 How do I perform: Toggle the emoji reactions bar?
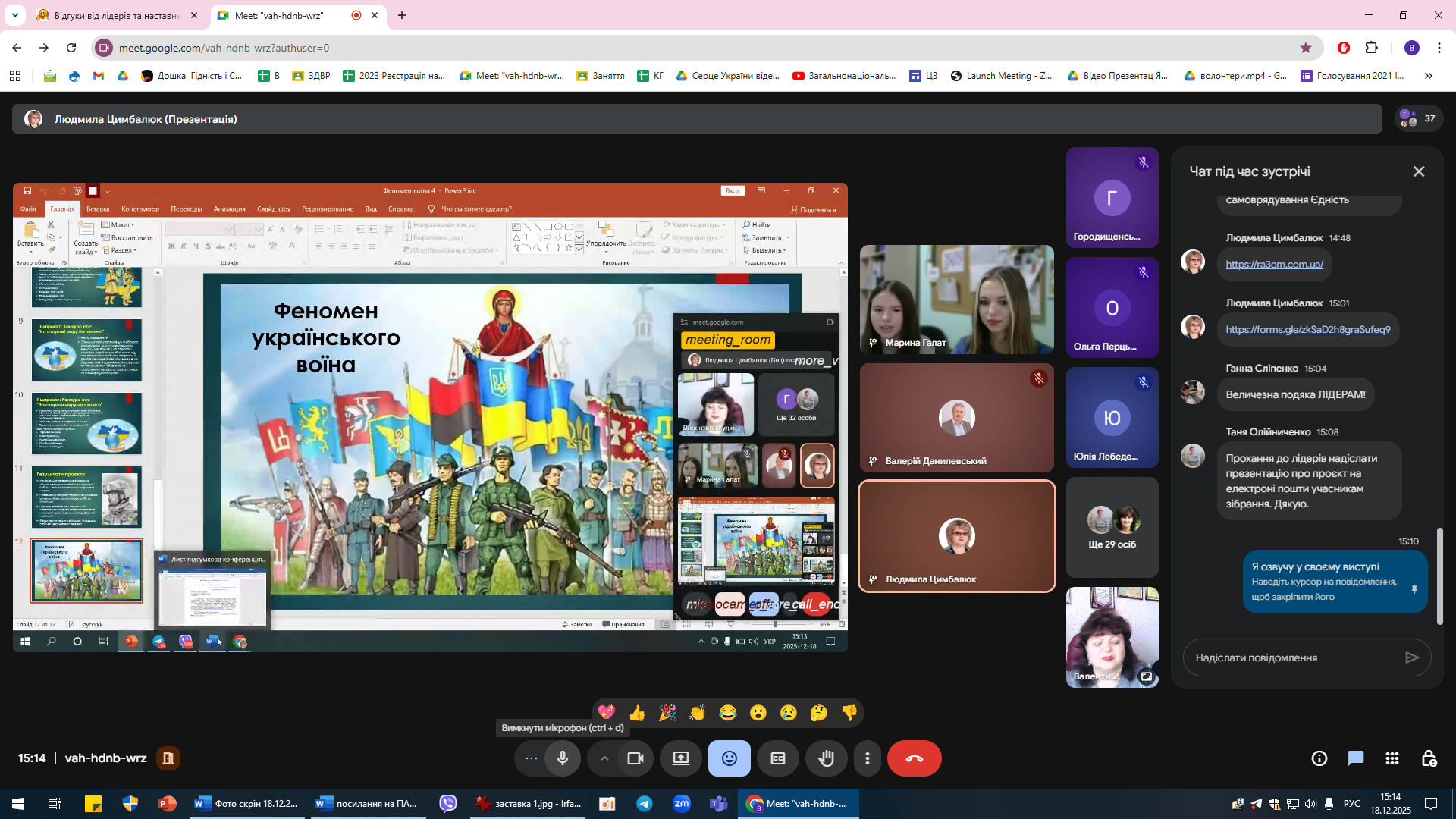(x=729, y=758)
